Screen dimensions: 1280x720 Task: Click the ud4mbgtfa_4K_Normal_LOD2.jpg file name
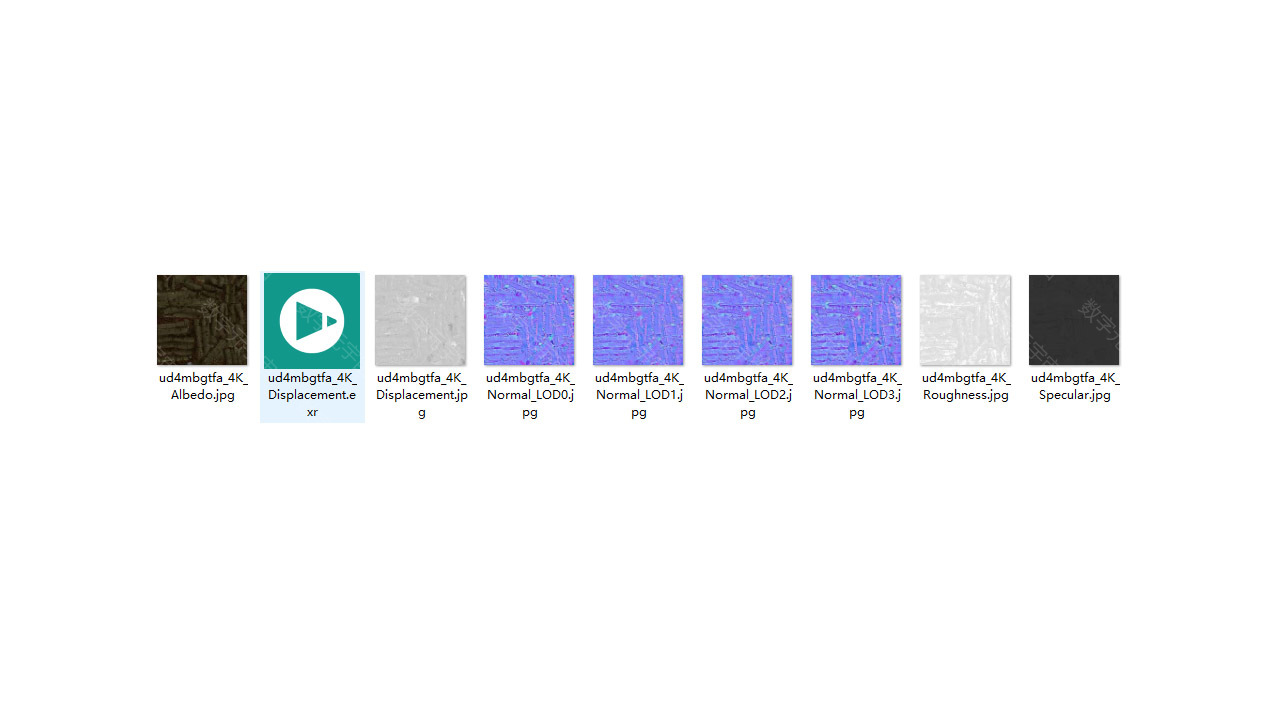[x=748, y=395]
